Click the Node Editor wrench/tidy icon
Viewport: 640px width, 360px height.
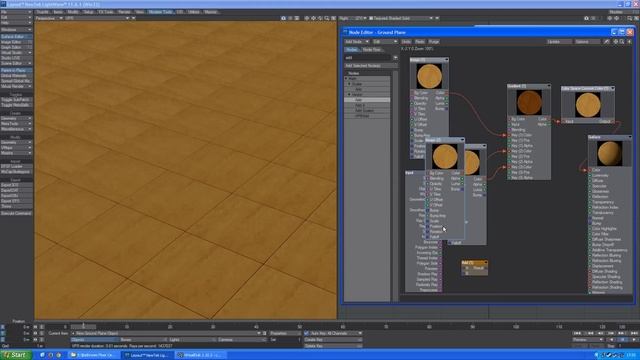point(607,42)
